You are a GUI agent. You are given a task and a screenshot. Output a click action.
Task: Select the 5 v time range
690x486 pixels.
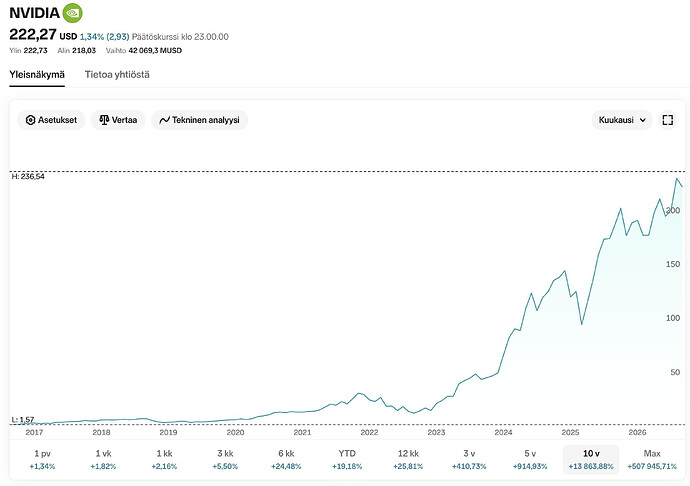tap(530, 459)
